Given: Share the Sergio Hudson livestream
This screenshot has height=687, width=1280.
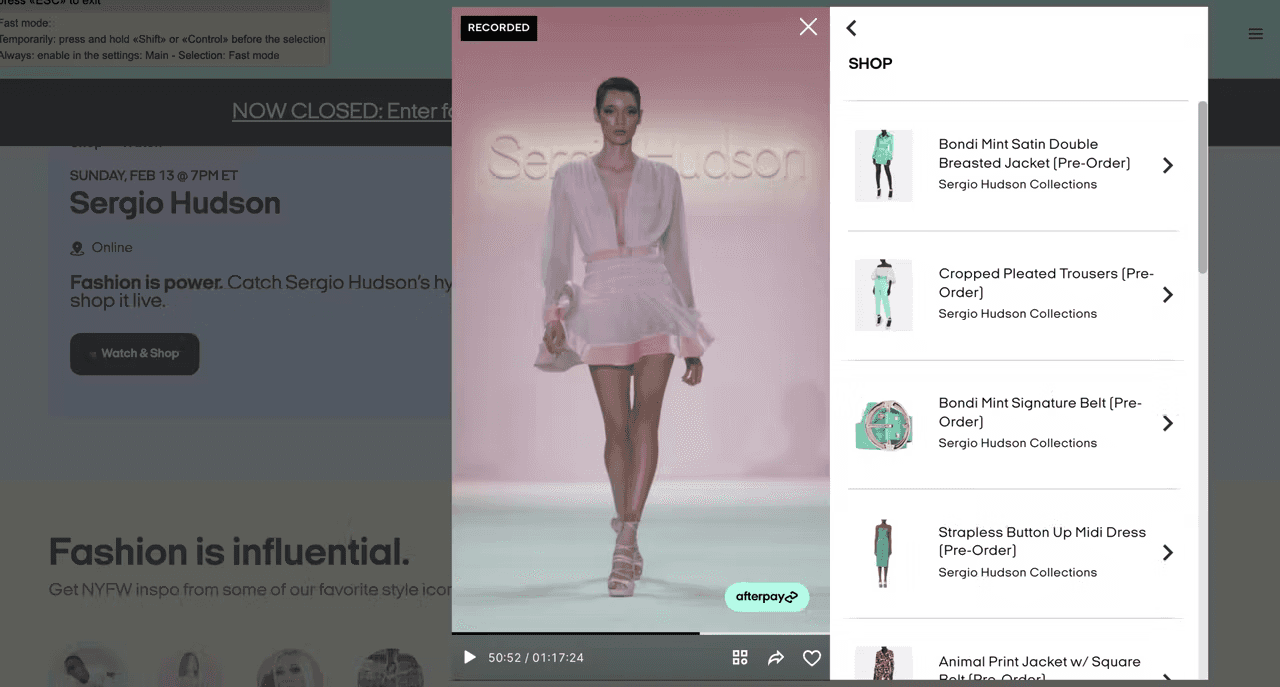Looking at the screenshot, I should pos(776,657).
